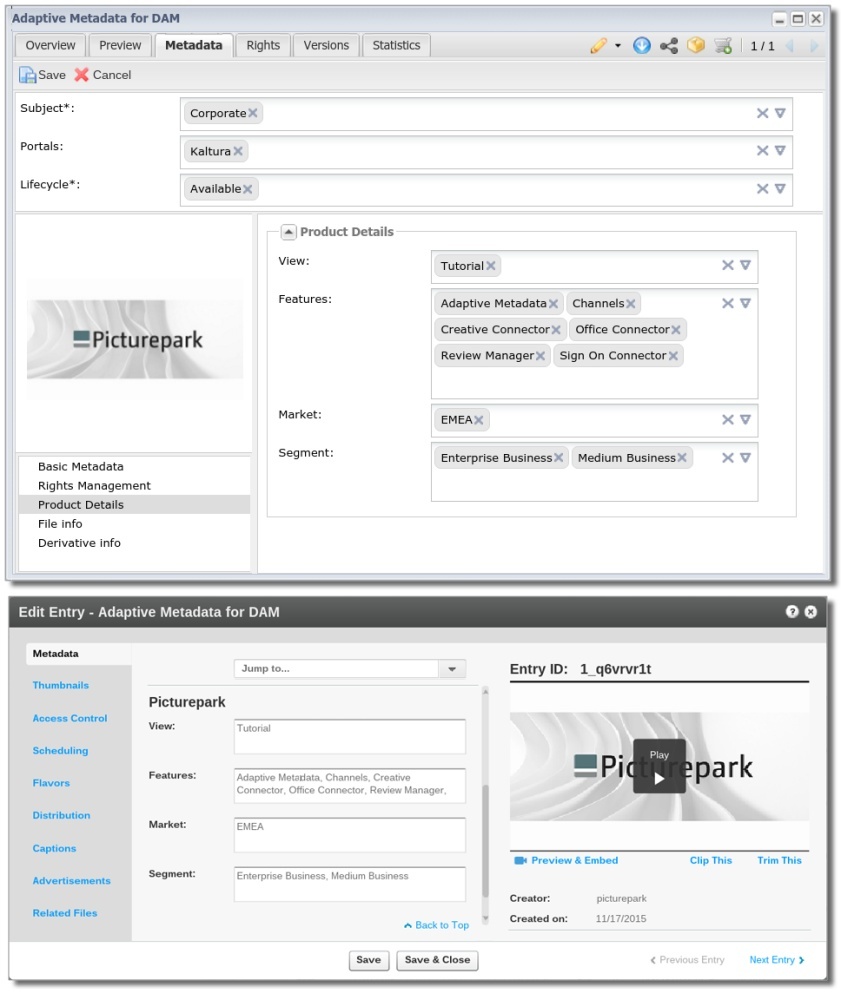Clear all values in Portals field

762,151
